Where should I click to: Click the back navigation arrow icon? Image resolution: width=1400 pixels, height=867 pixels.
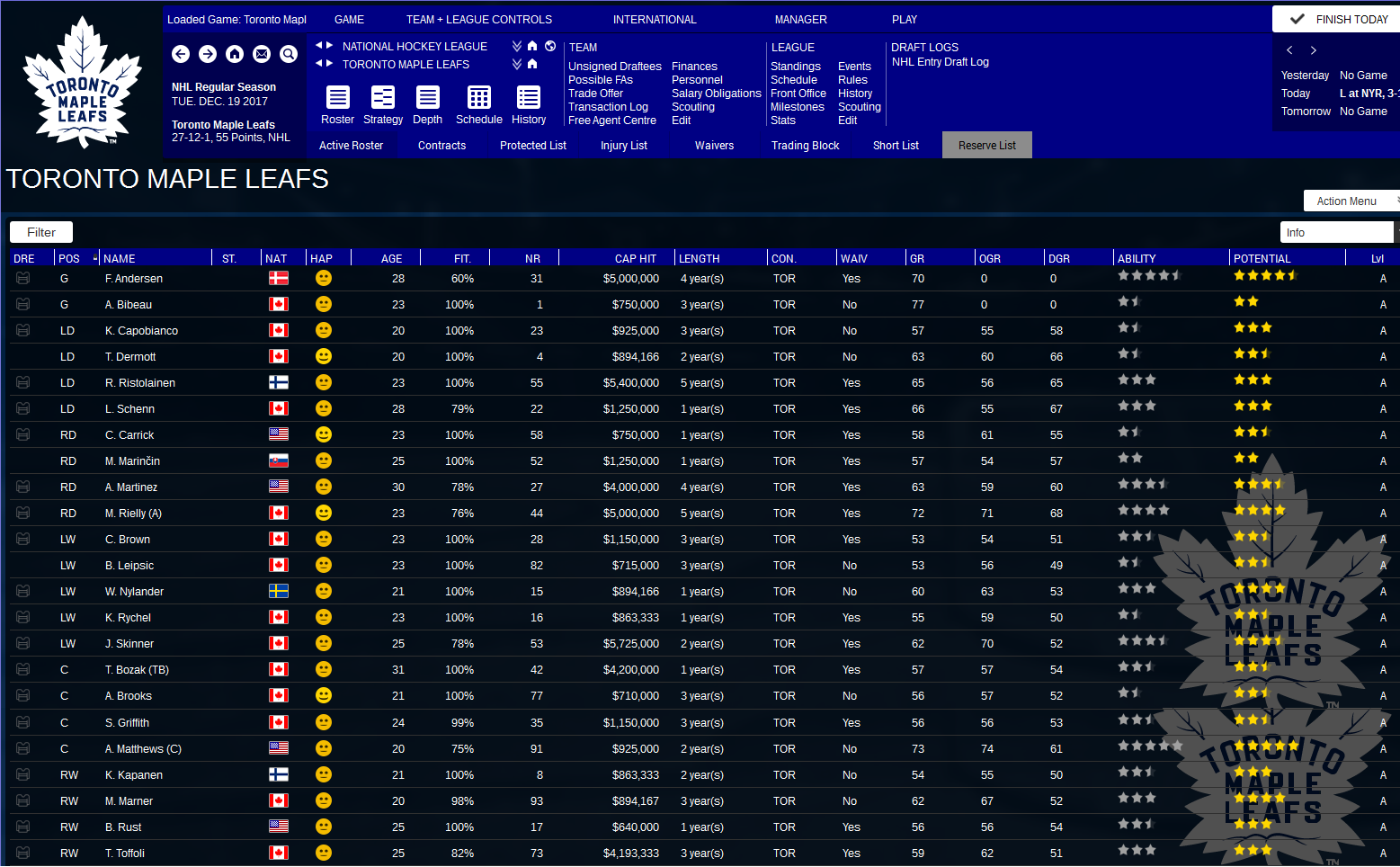point(181,54)
